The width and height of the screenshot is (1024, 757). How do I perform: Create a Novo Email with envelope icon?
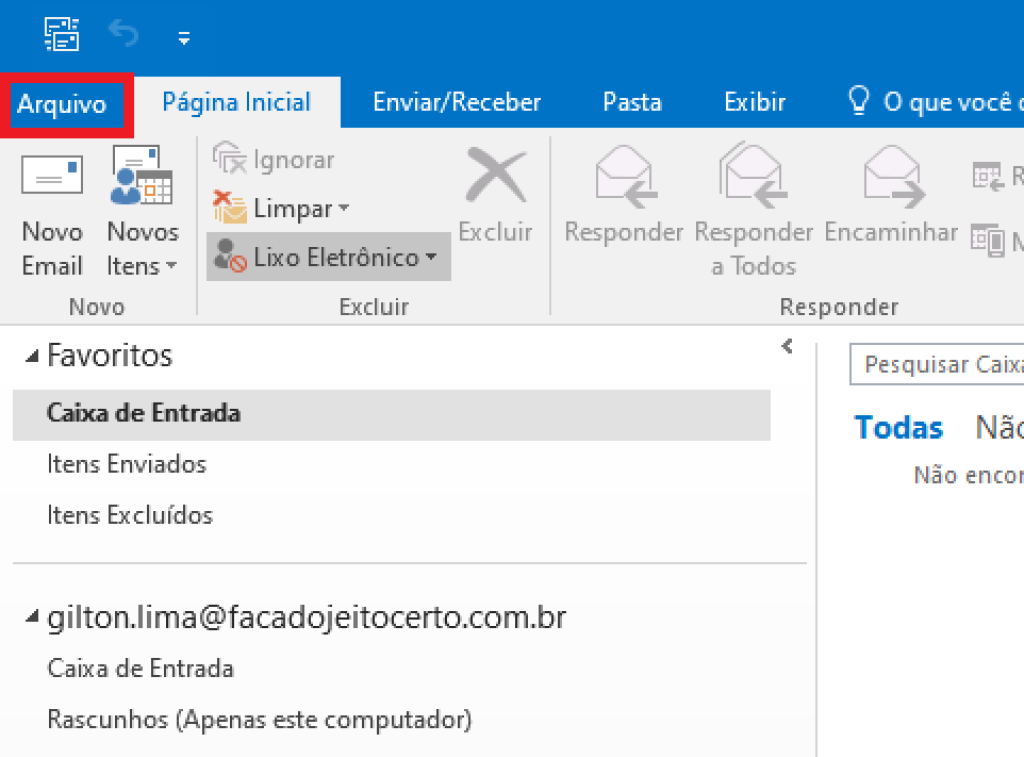[x=52, y=175]
